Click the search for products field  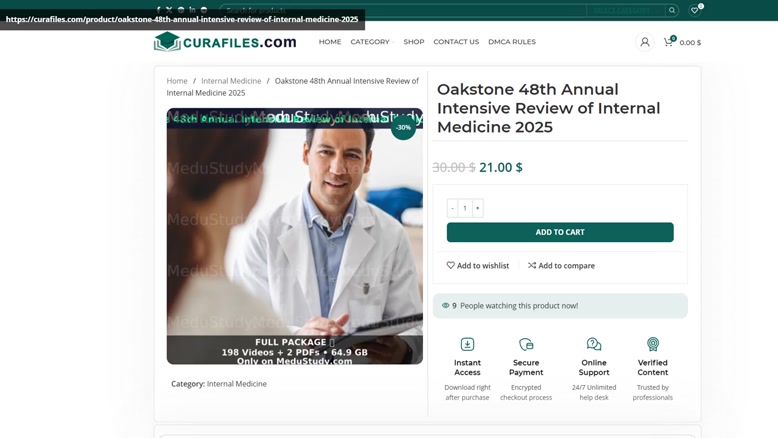pos(403,10)
